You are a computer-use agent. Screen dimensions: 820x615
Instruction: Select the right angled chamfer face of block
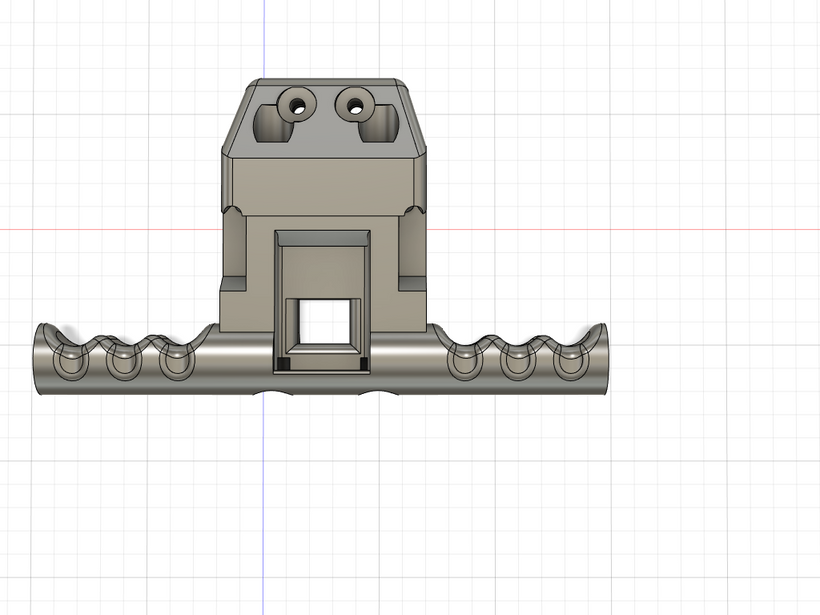[414, 120]
